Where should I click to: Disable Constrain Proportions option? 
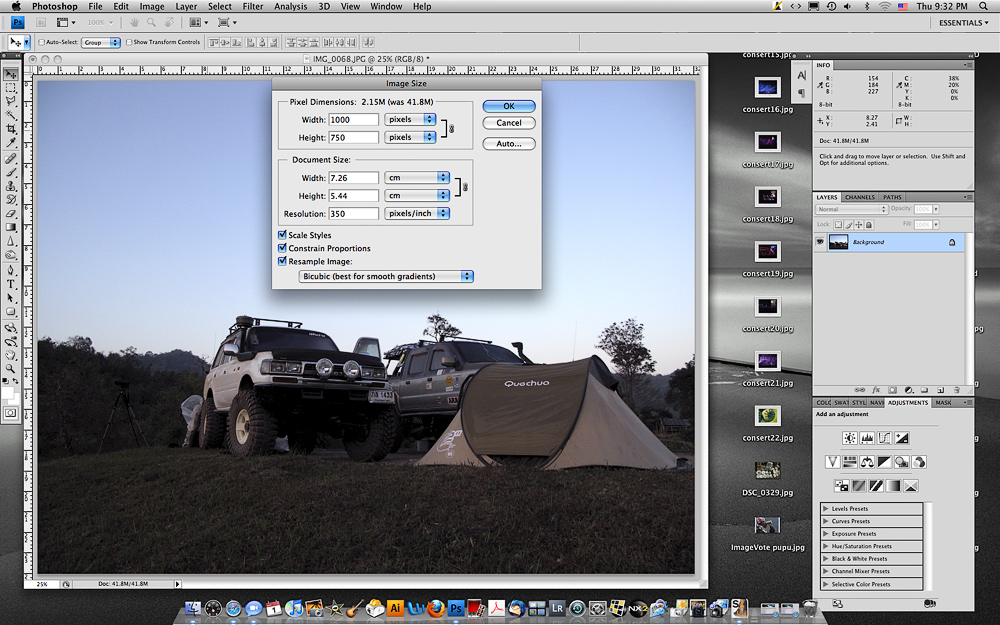[x=282, y=248]
